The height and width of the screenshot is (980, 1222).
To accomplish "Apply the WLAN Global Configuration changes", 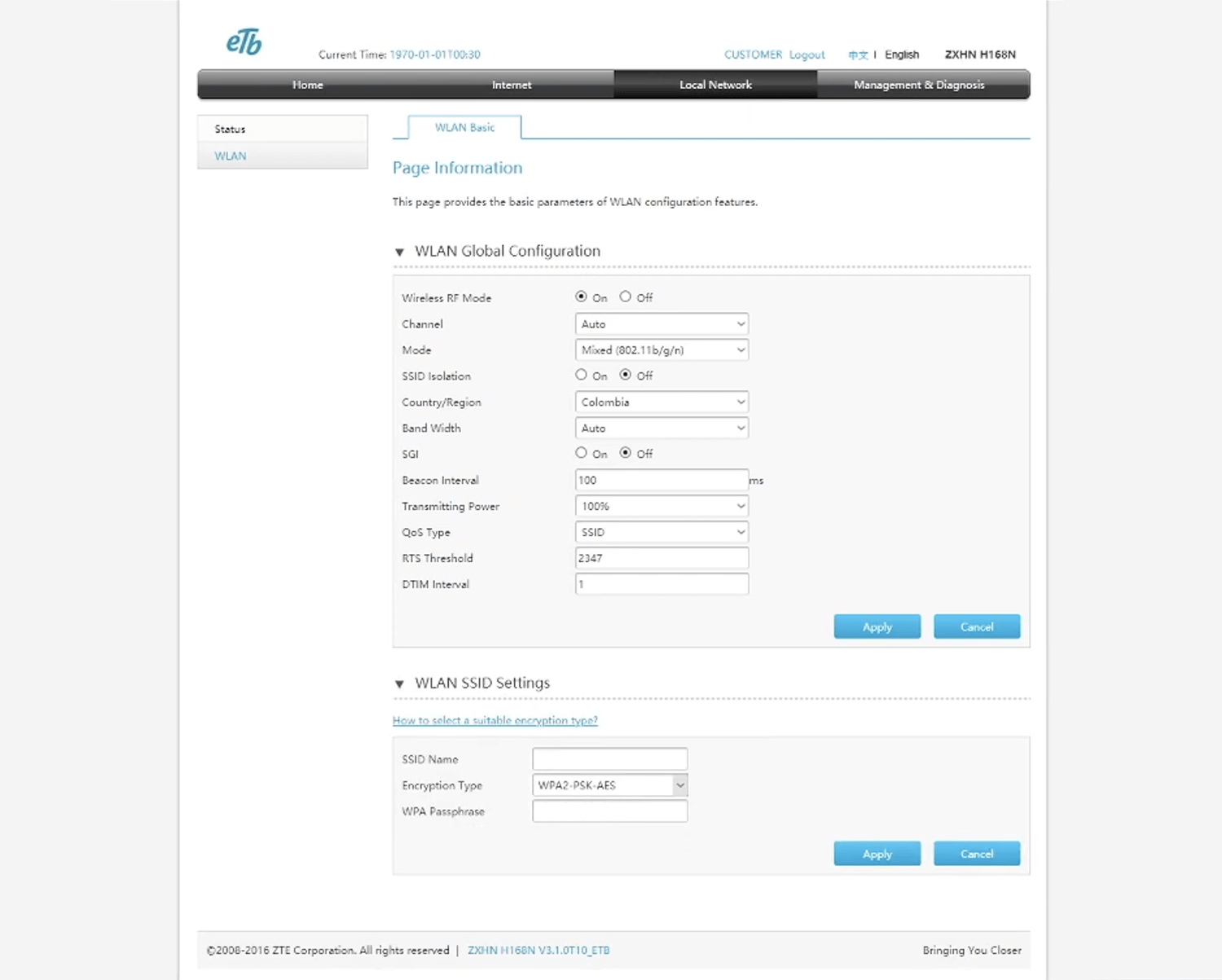I will pyautogui.click(x=877, y=627).
